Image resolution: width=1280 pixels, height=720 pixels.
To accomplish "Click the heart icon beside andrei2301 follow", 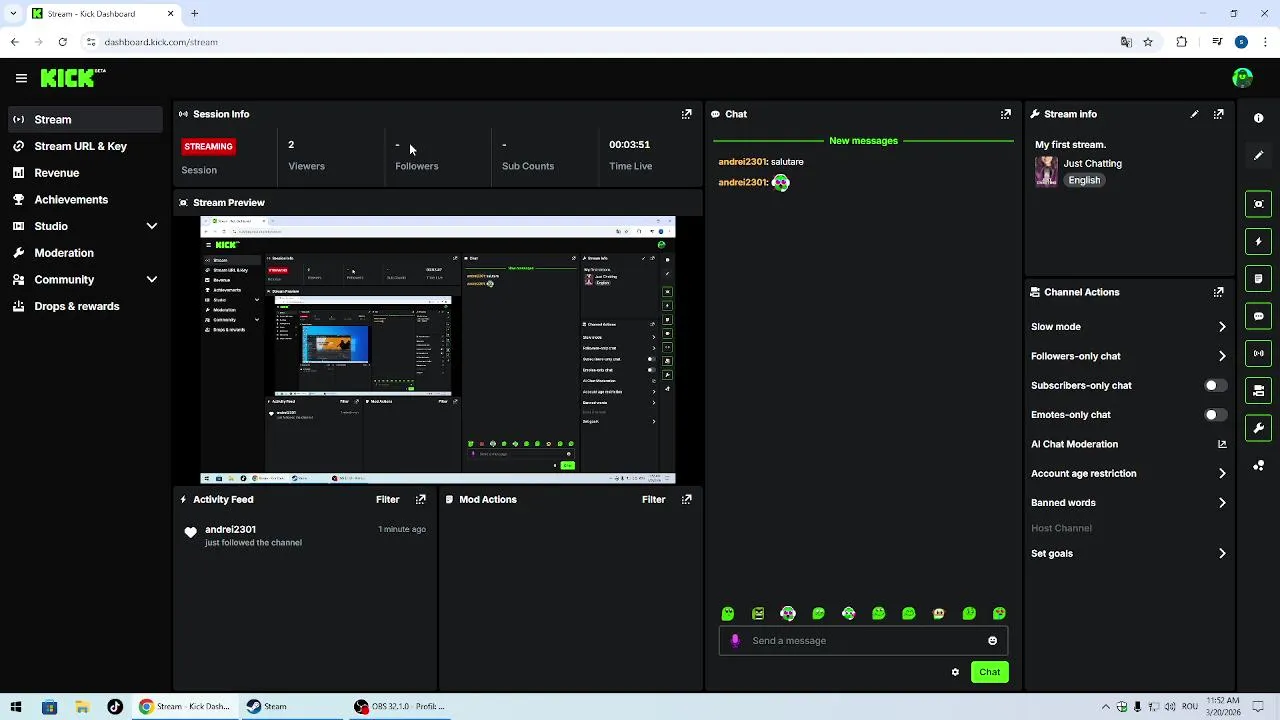I will click(190, 533).
